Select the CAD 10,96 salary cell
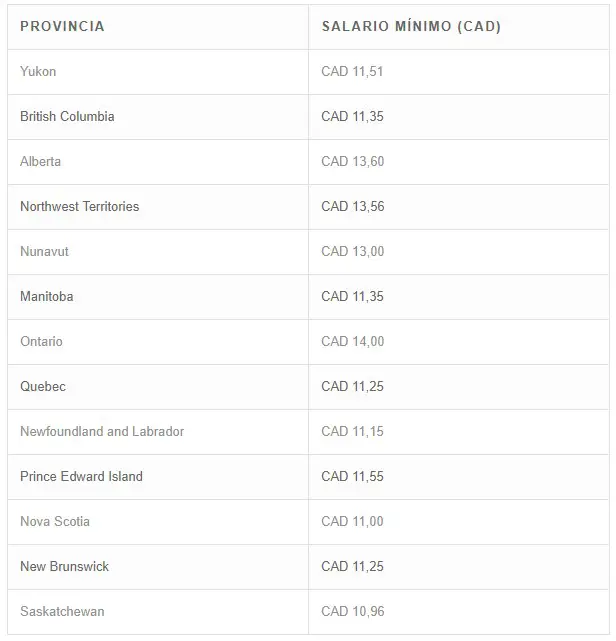This screenshot has width=616, height=641. click(353, 611)
